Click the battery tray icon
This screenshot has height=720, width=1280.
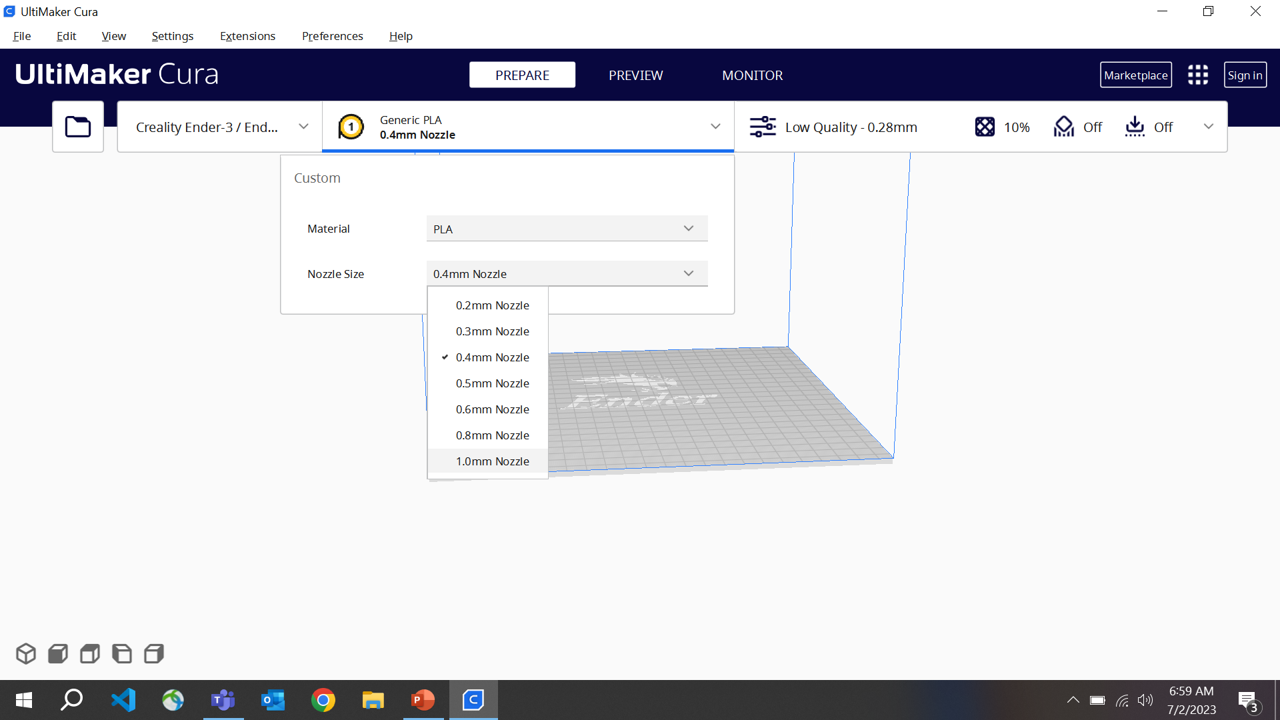point(1097,700)
